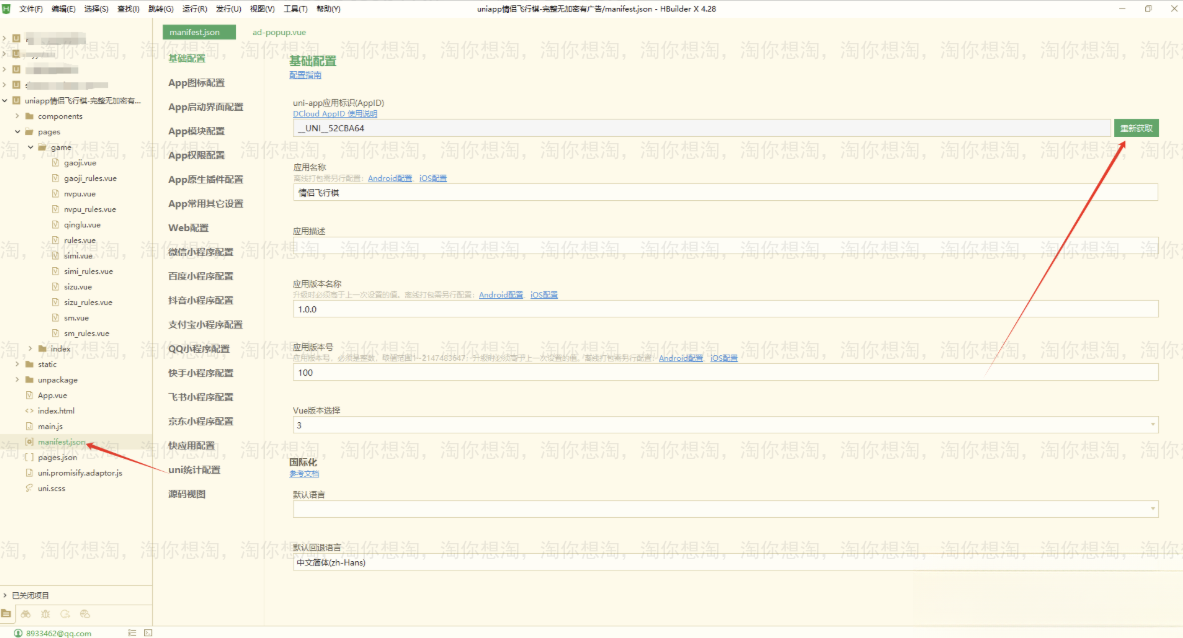
Task: Switch to the ad-popup.vue tab
Action: tap(279, 32)
